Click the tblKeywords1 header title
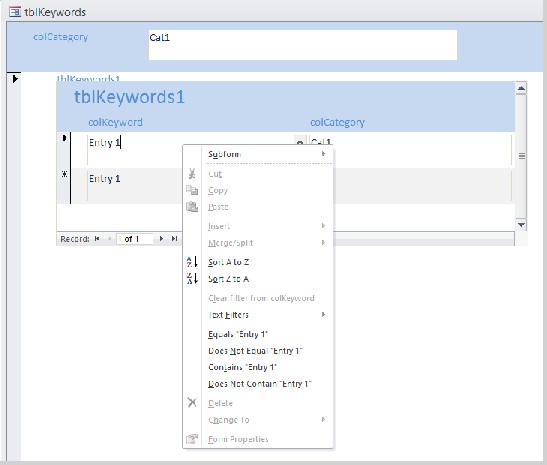 pyautogui.click(x=129, y=97)
